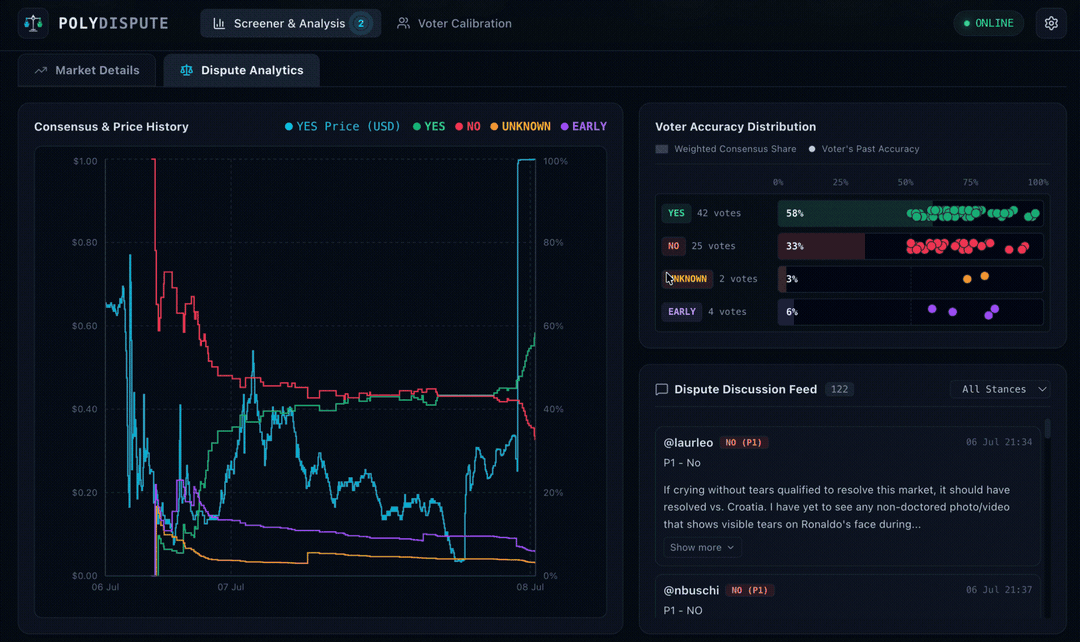Viewport: 1080px width, 642px height.
Task: Click the people icon beside Voter Calibration
Action: click(x=404, y=23)
